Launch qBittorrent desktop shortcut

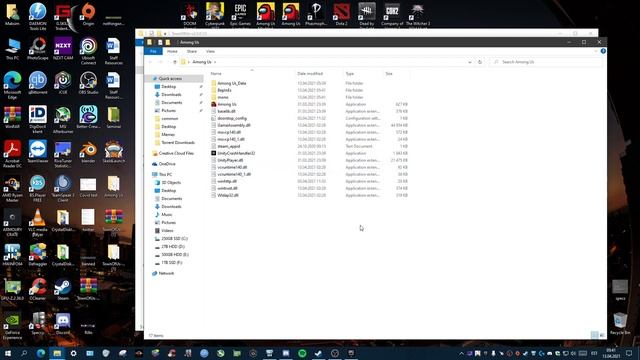[x=38, y=83]
